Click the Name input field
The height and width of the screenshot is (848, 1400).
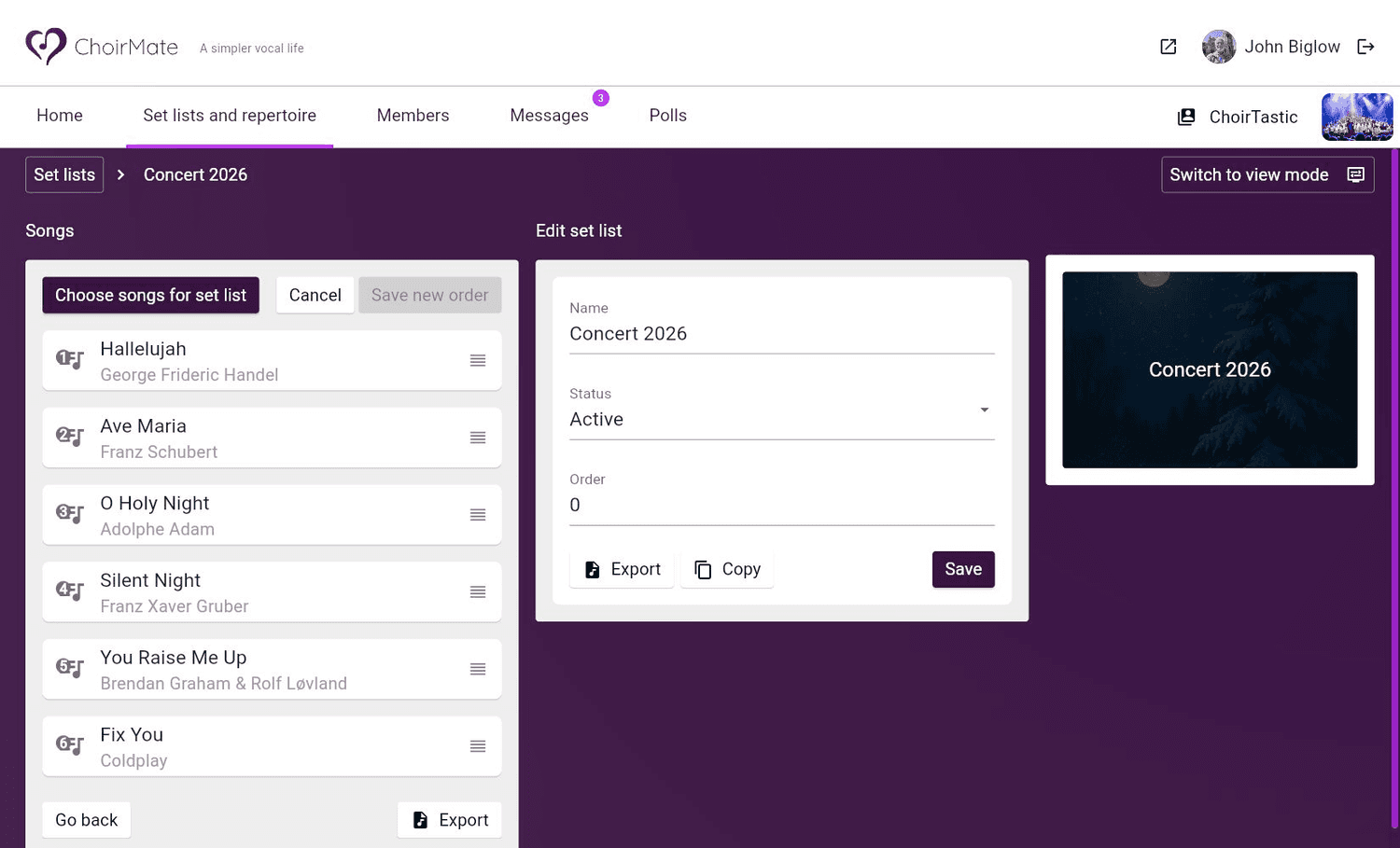[x=782, y=334]
